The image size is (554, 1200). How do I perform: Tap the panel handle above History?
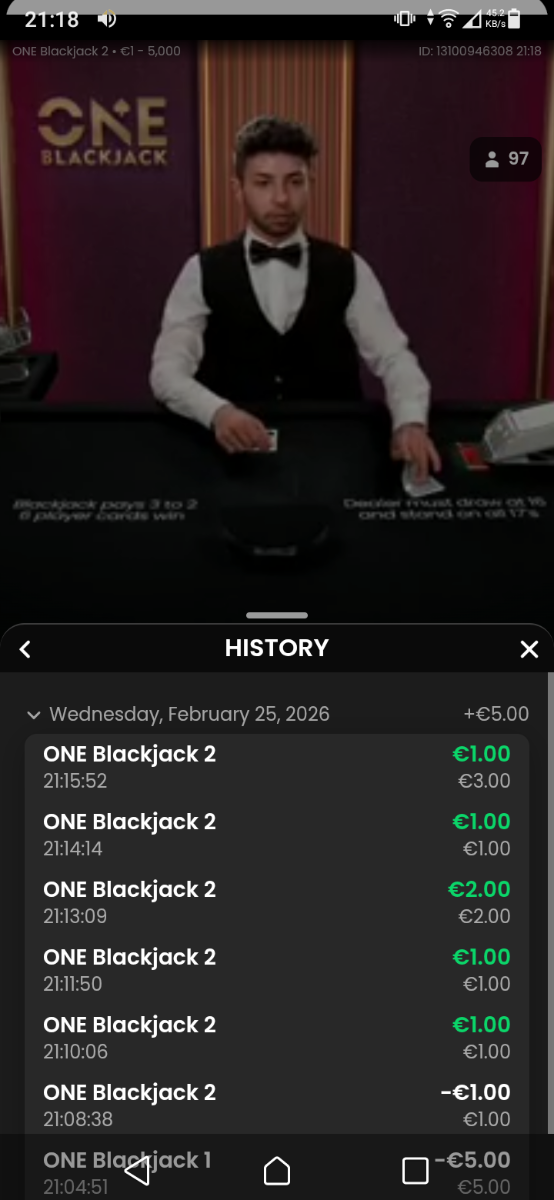277,615
